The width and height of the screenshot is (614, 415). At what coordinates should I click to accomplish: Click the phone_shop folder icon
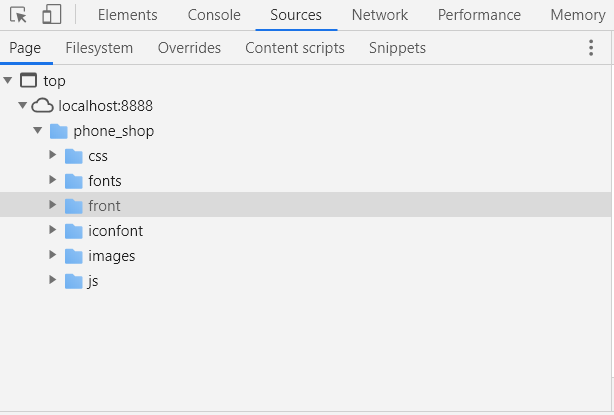[x=58, y=131]
